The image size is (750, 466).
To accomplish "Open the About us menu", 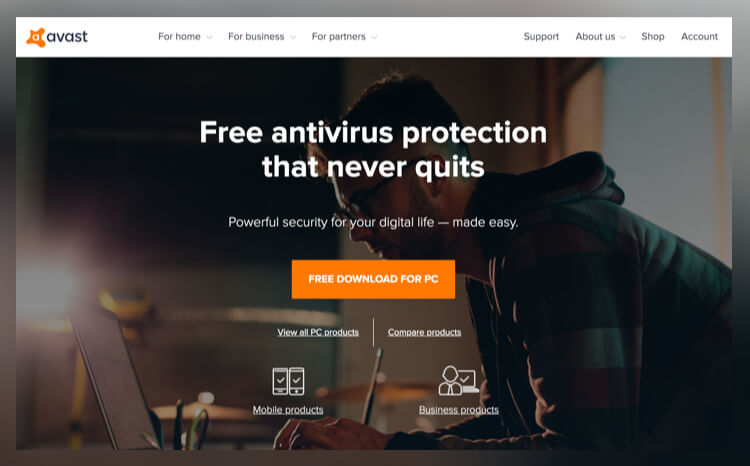I will pos(595,36).
